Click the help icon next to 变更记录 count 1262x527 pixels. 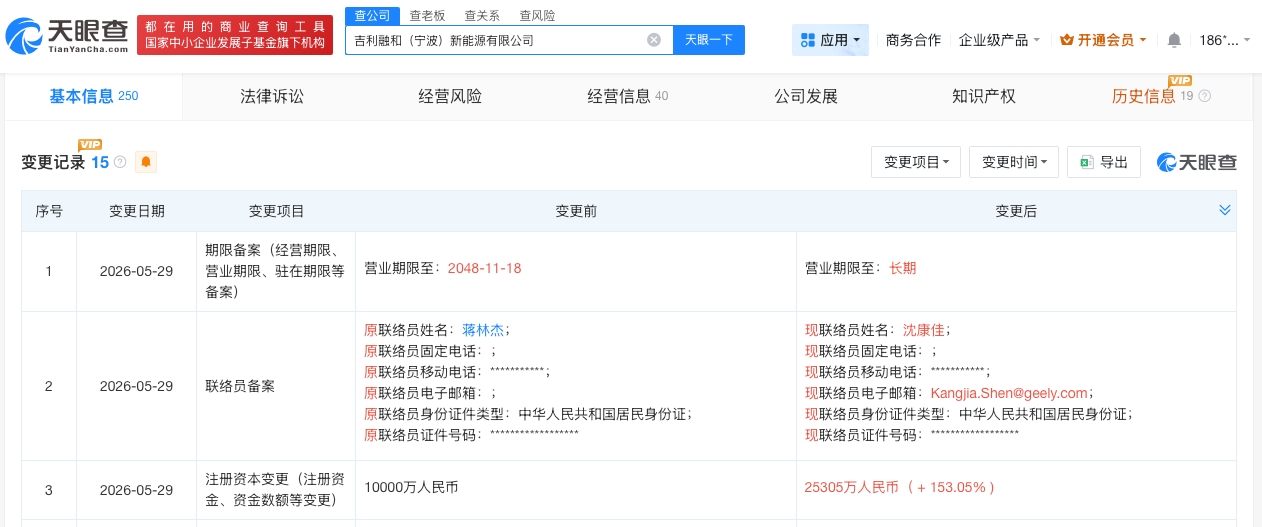(x=120, y=162)
